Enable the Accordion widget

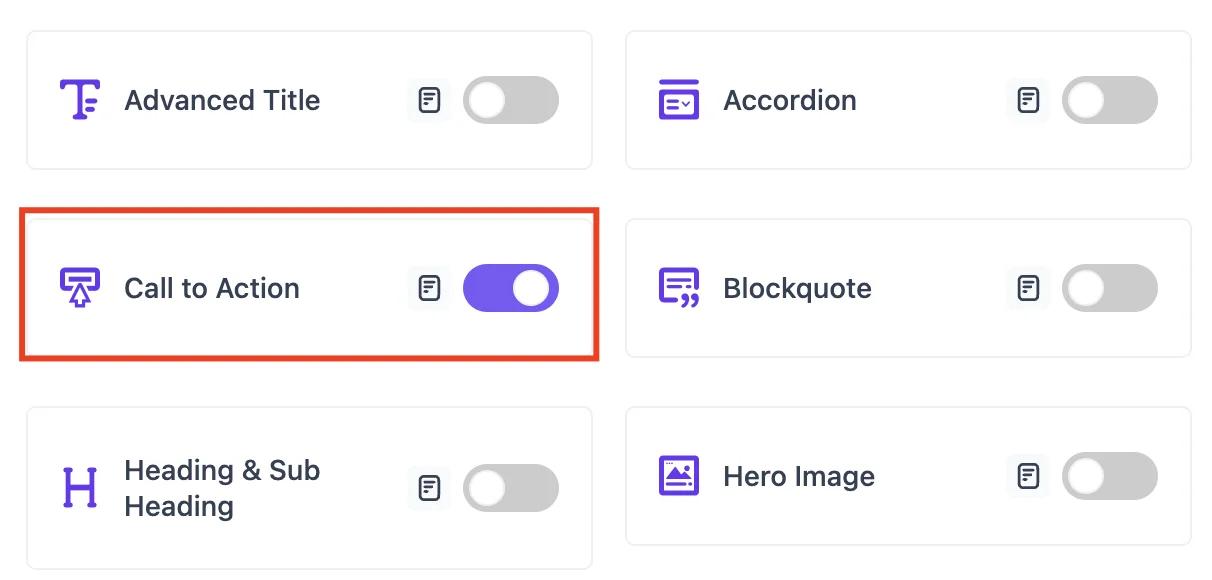(x=1109, y=99)
